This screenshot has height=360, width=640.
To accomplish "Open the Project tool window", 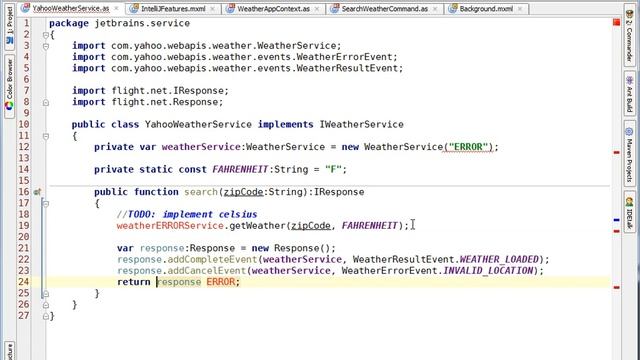I will click(9, 25).
